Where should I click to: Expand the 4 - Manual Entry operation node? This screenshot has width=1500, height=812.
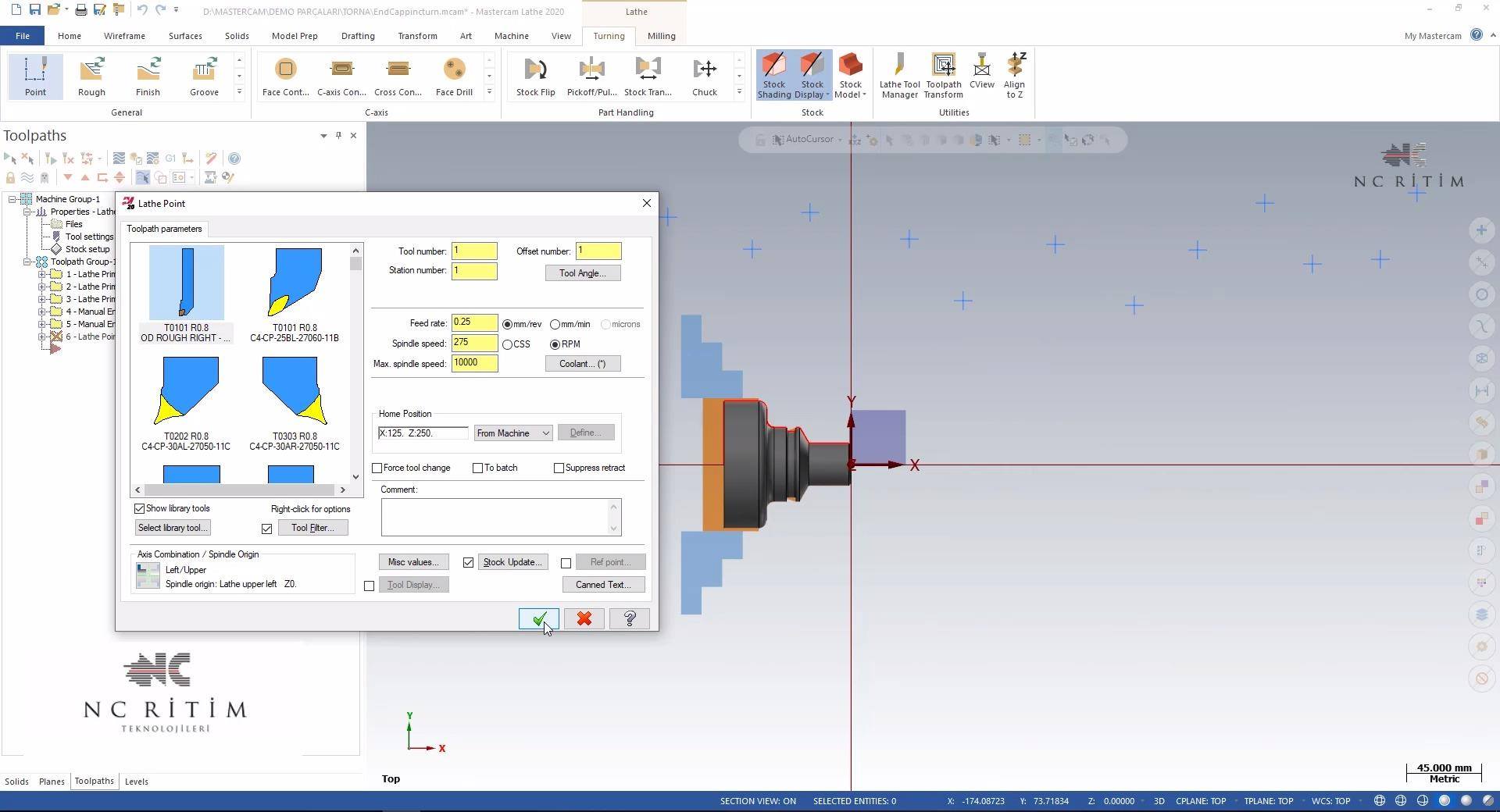pyautogui.click(x=42, y=312)
